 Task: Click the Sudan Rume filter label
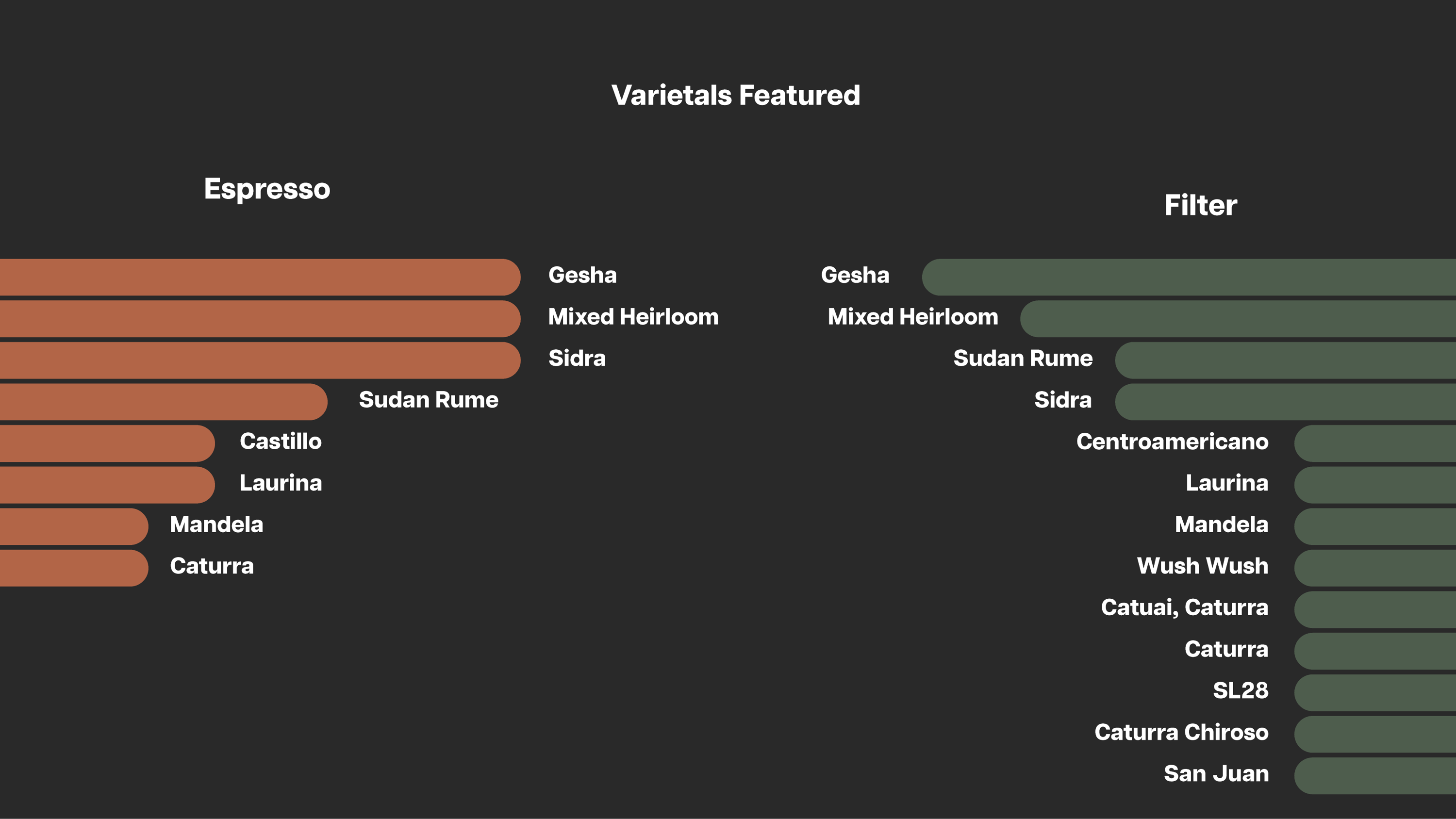pos(1023,359)
